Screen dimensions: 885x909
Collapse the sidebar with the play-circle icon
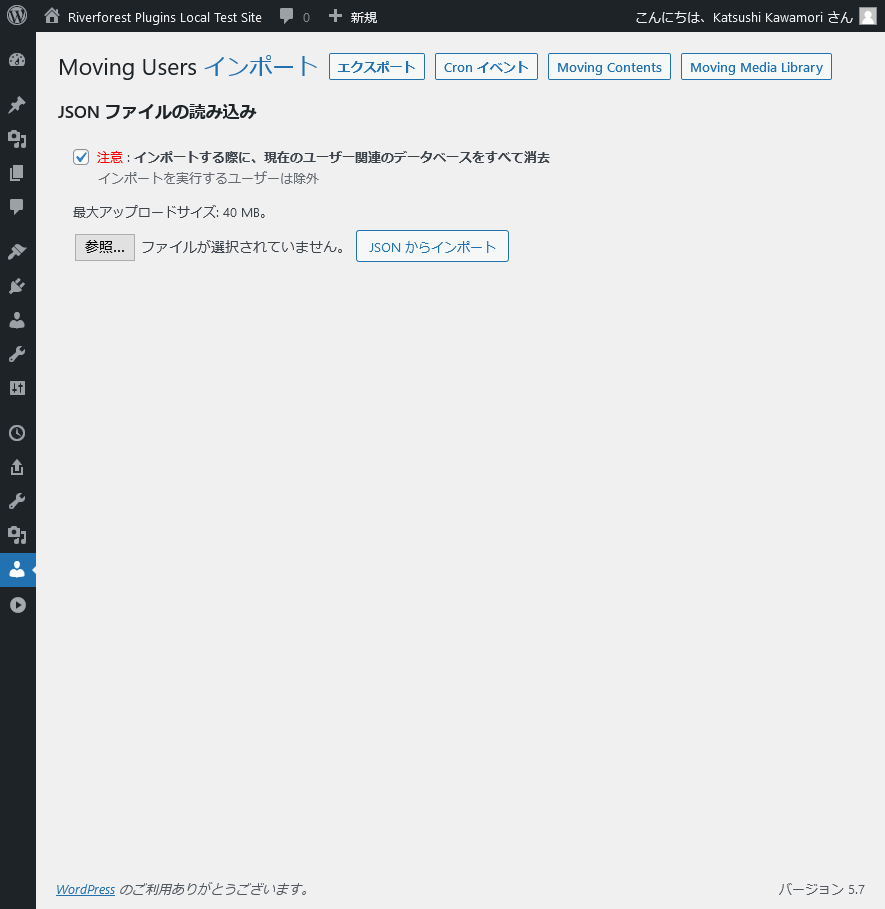[17, 605]
